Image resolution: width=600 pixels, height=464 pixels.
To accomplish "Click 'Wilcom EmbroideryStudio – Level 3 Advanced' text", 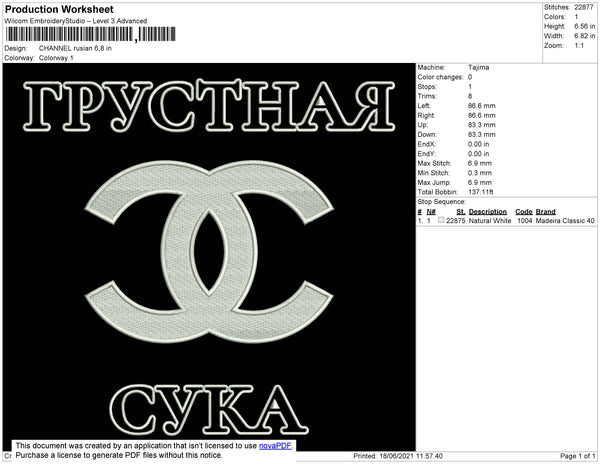I will (76, 21).
